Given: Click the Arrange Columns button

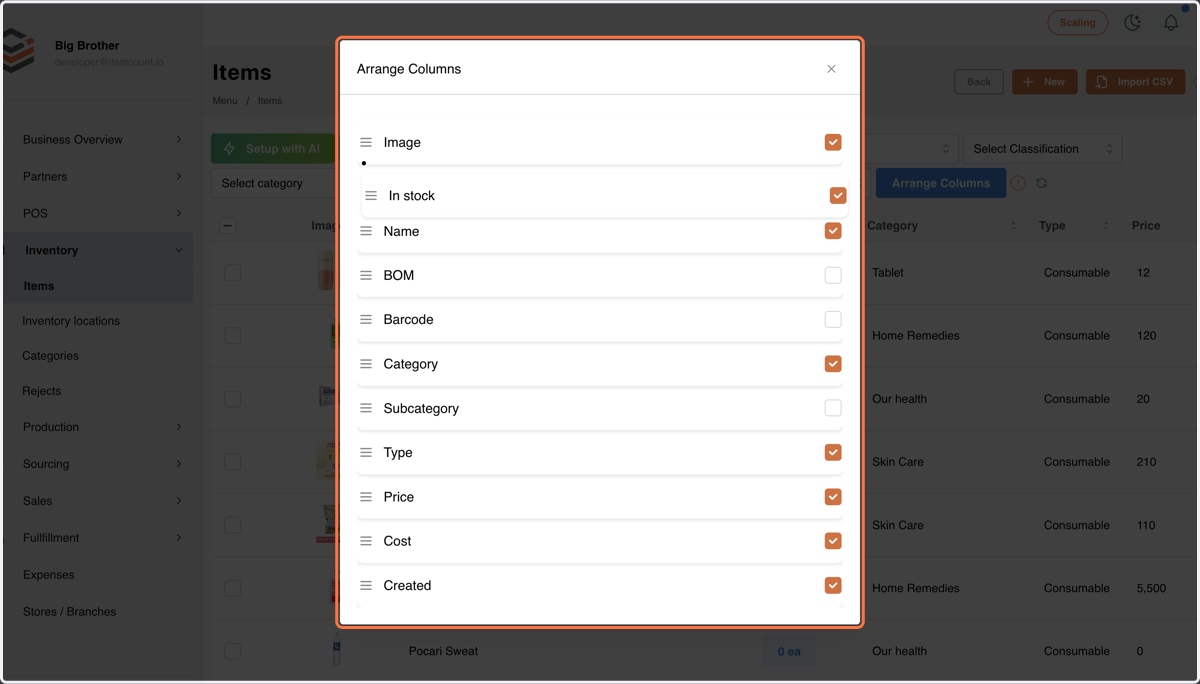Looking at the screenshot, I should [x=941, y=183].
